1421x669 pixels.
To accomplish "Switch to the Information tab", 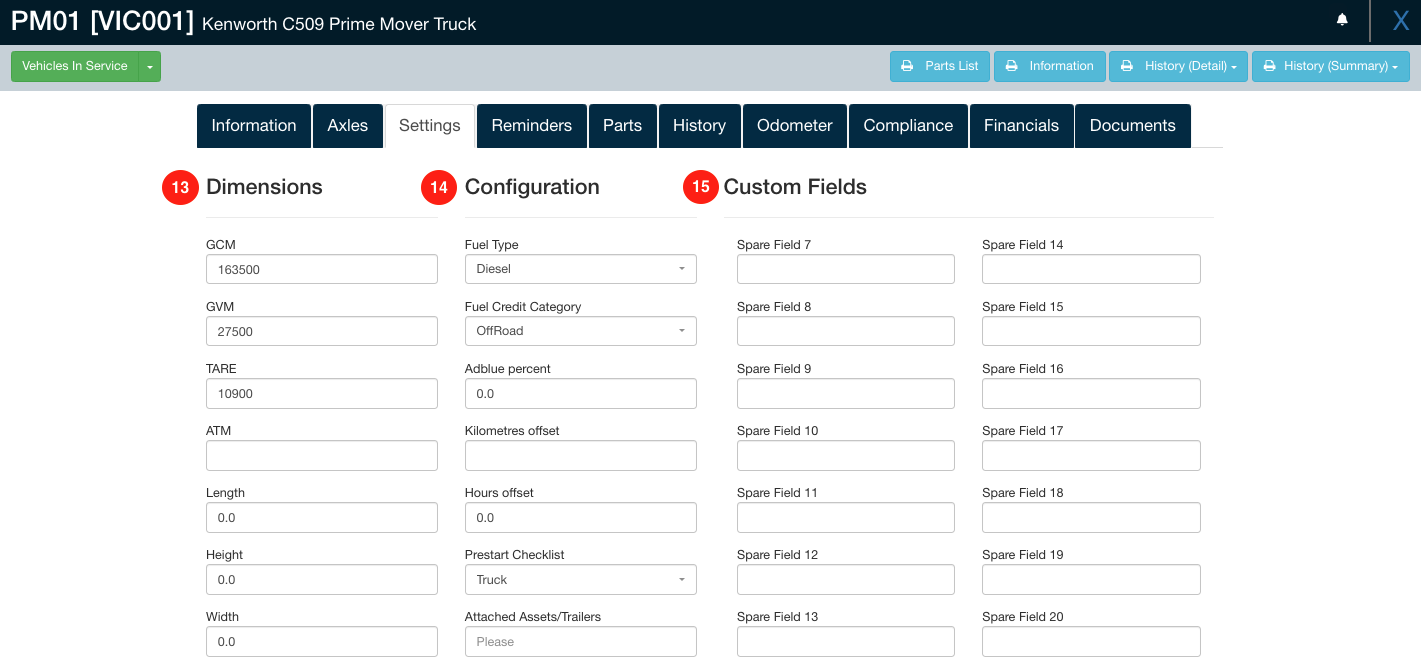I will pos(254,126).
